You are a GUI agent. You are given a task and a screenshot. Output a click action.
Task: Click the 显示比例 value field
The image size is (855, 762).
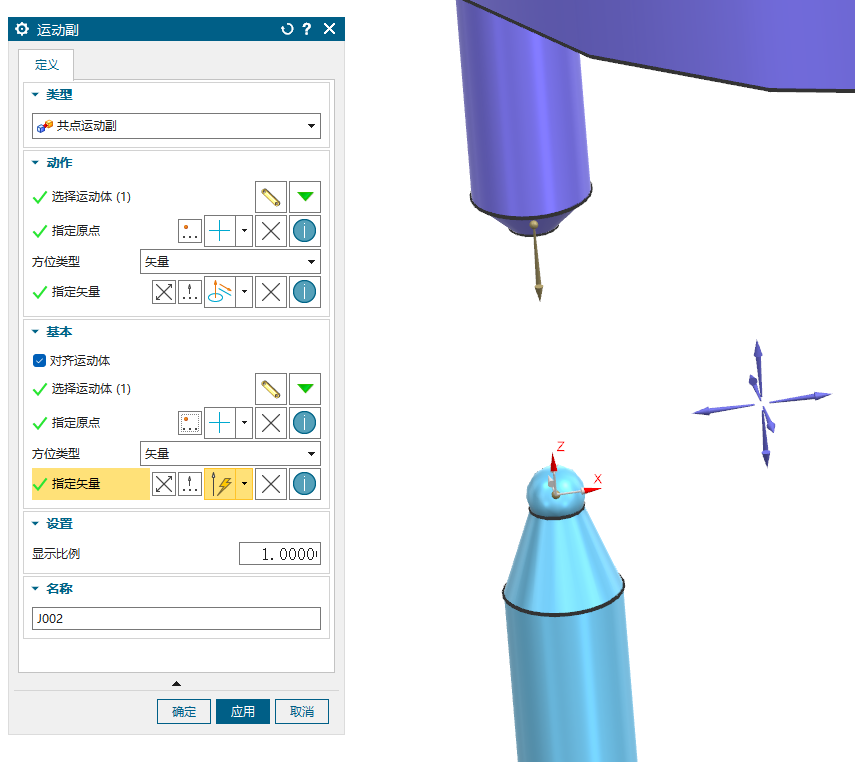(279, 554)
